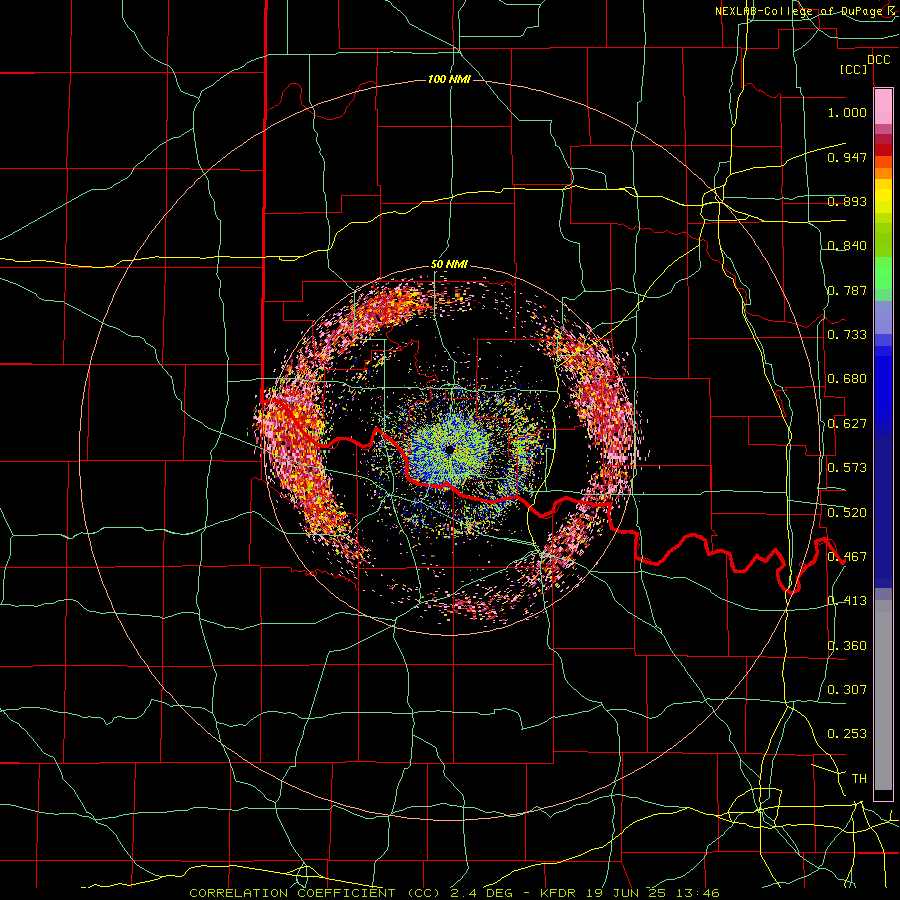The width and height of the screenshot is (900, 900).
Task: Click the DCC label above the color bar
Action: click(x=878, y=60)
